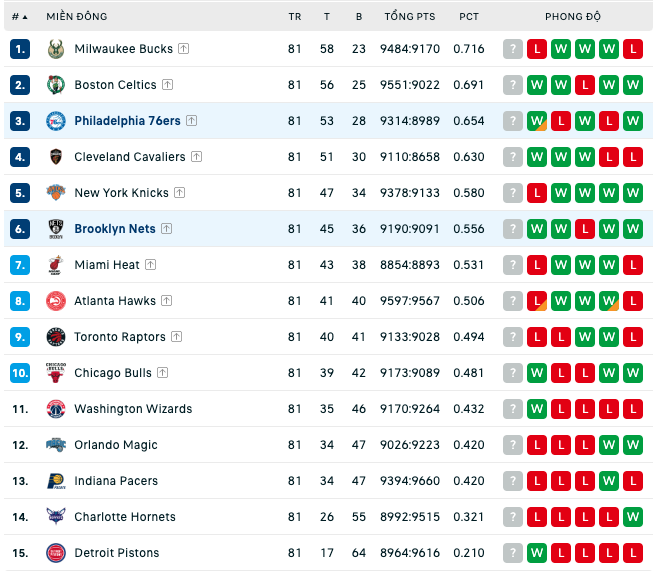Open the New York Knicks team link
The image size is (657, 576).
tap(122, 193)
